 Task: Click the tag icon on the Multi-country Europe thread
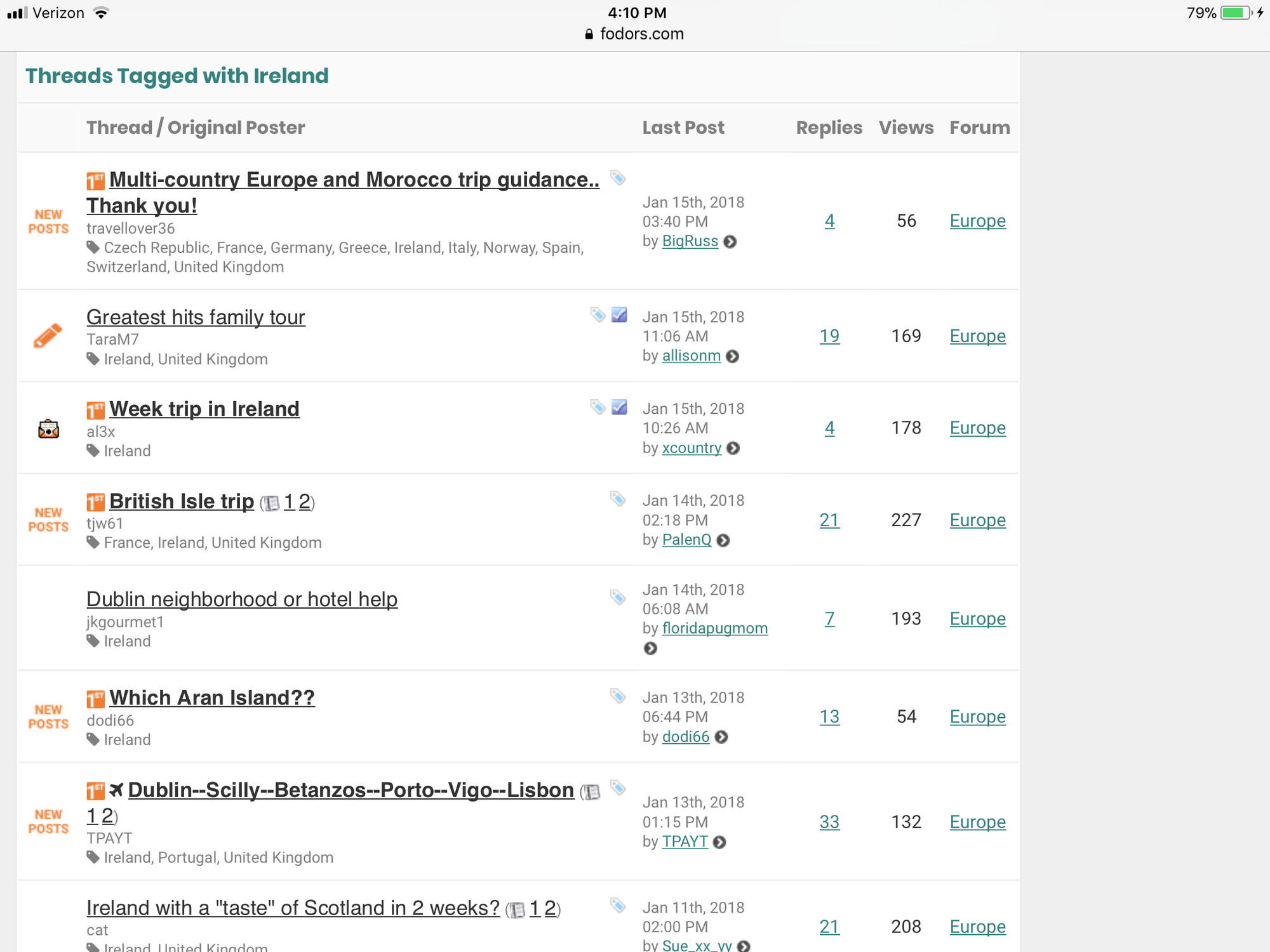pyautogui.click(x=618, y=178)
